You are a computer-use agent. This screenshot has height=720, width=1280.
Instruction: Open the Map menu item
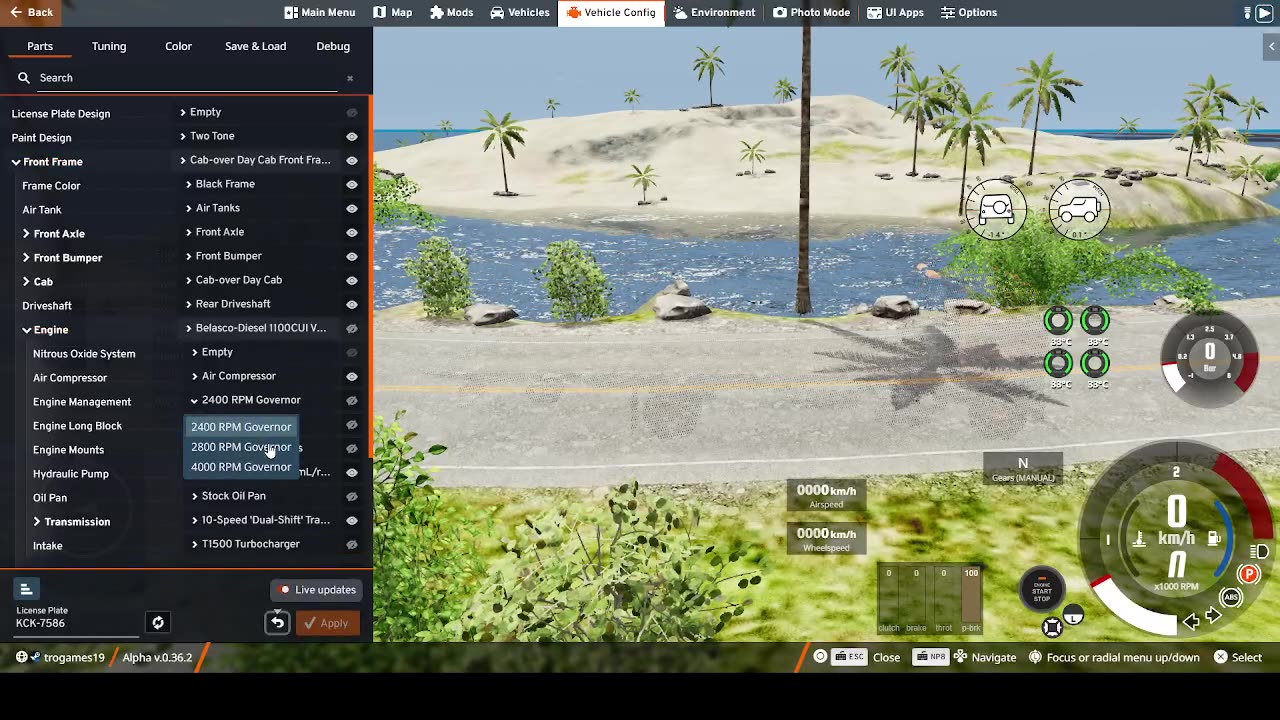[x=393, y=13]
